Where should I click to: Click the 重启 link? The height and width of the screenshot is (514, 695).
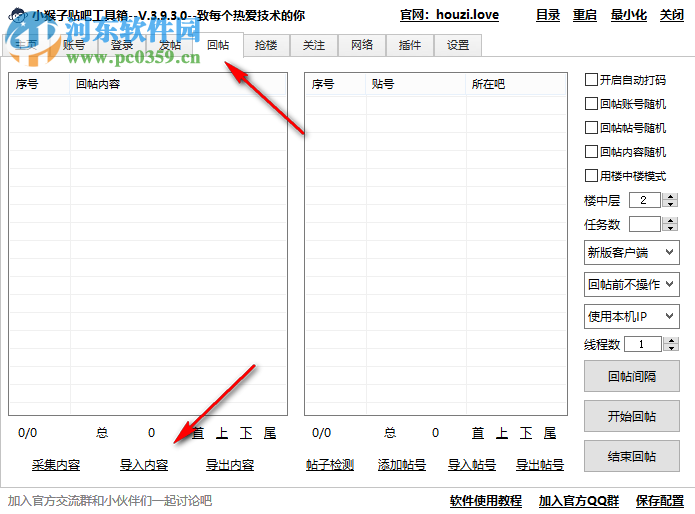click(x=584, y=15)
